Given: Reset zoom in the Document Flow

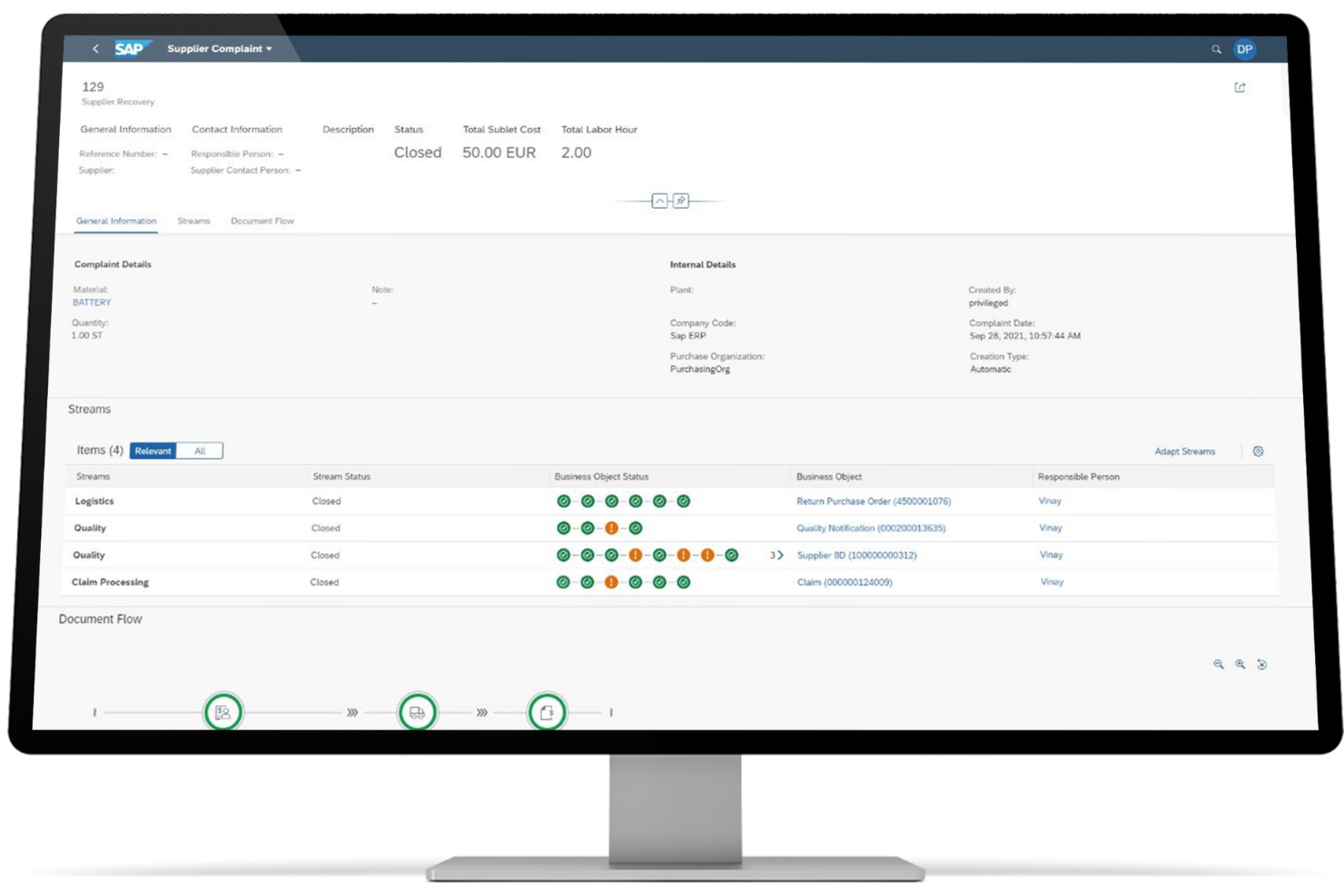Looking at the screenshot, I should pyautogui.click(x=1262, y=664).
